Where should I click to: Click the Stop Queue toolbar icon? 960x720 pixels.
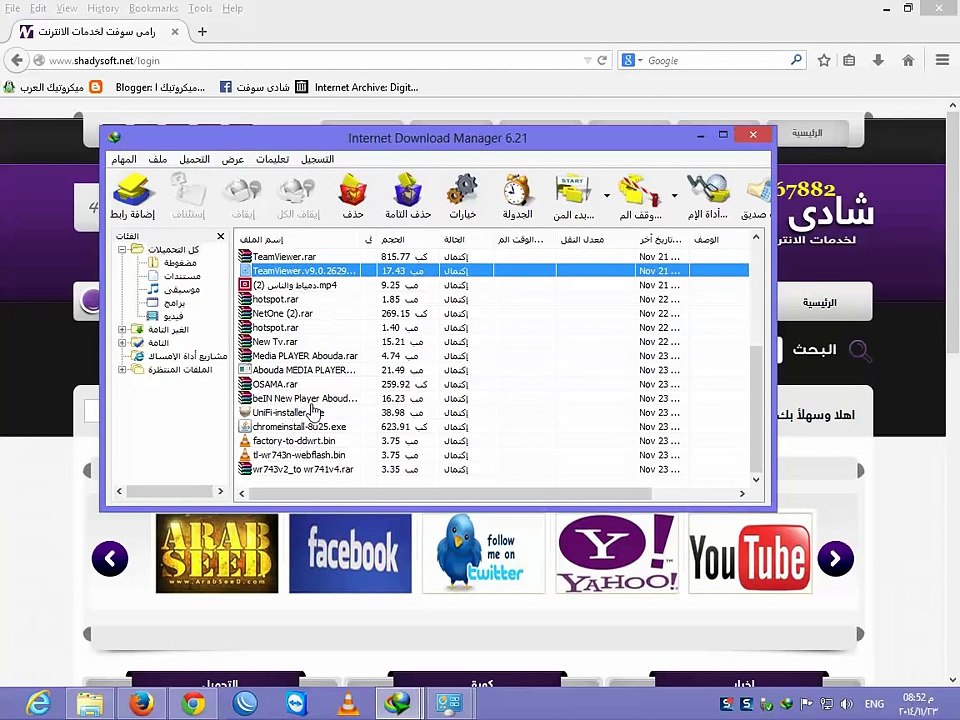tap(640, 195)
